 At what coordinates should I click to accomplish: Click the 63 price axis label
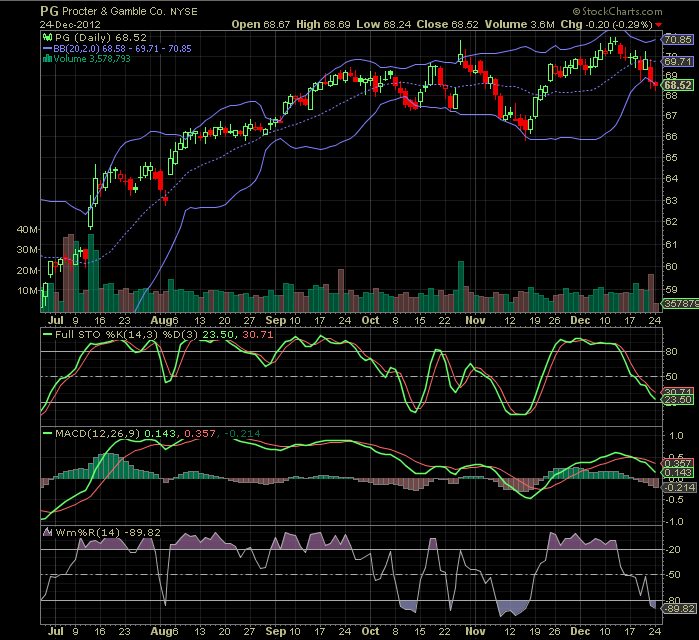[x=671, y=201]
